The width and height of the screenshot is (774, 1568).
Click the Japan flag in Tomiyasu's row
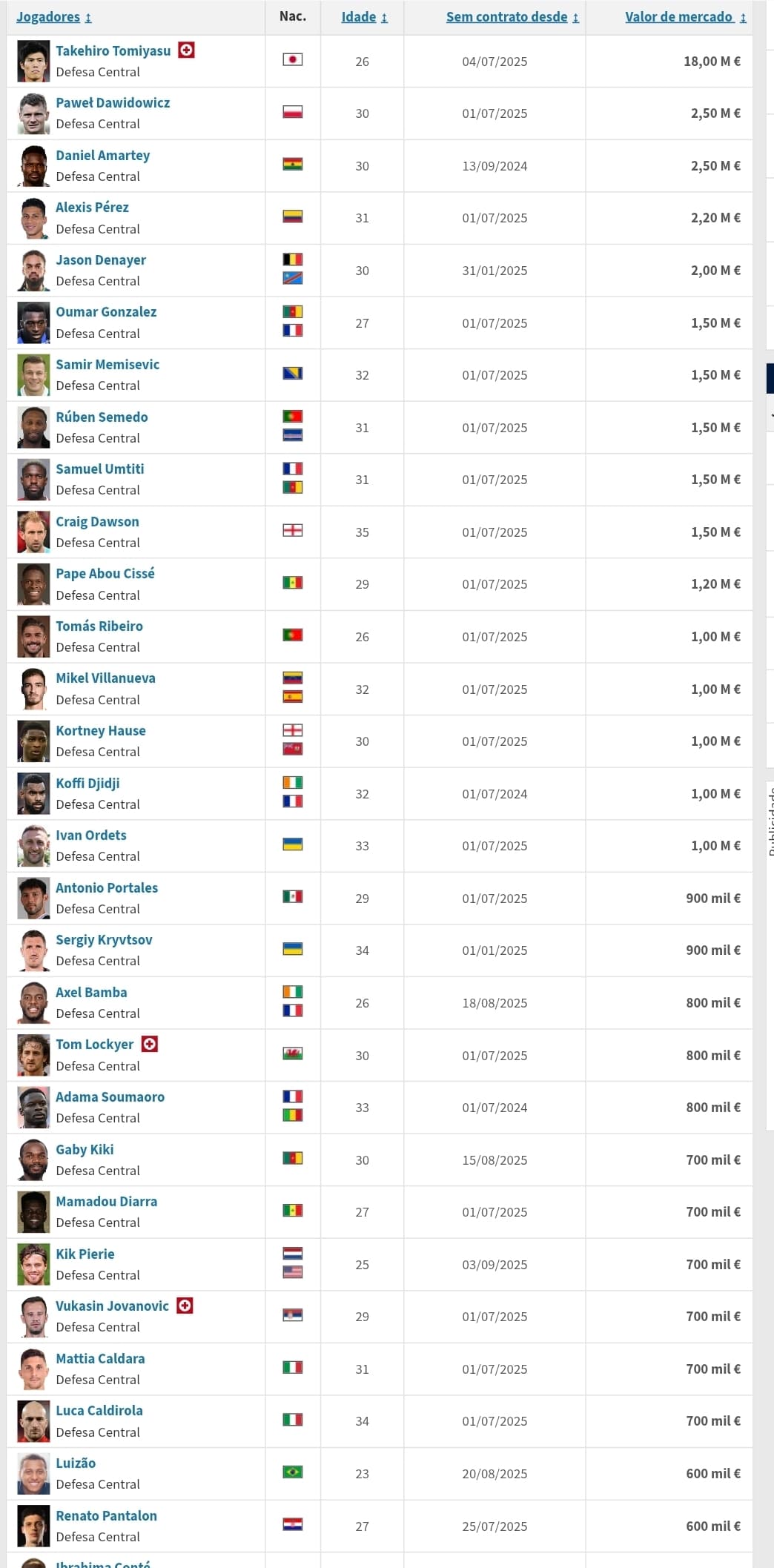pyautogui.click(x=293, y=59)
